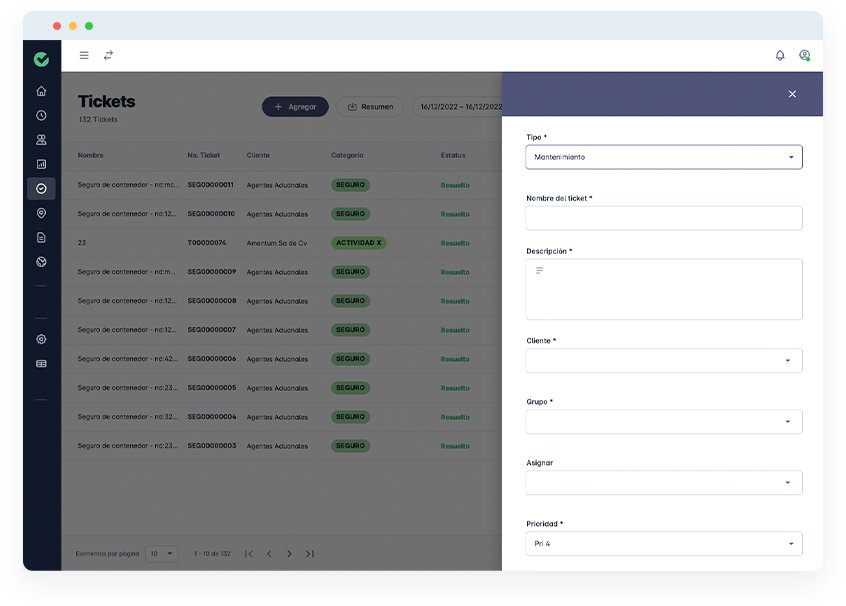Click the Resumen button
The width and height of the screenshot is (846, 606).
click(x=370, y=107)
